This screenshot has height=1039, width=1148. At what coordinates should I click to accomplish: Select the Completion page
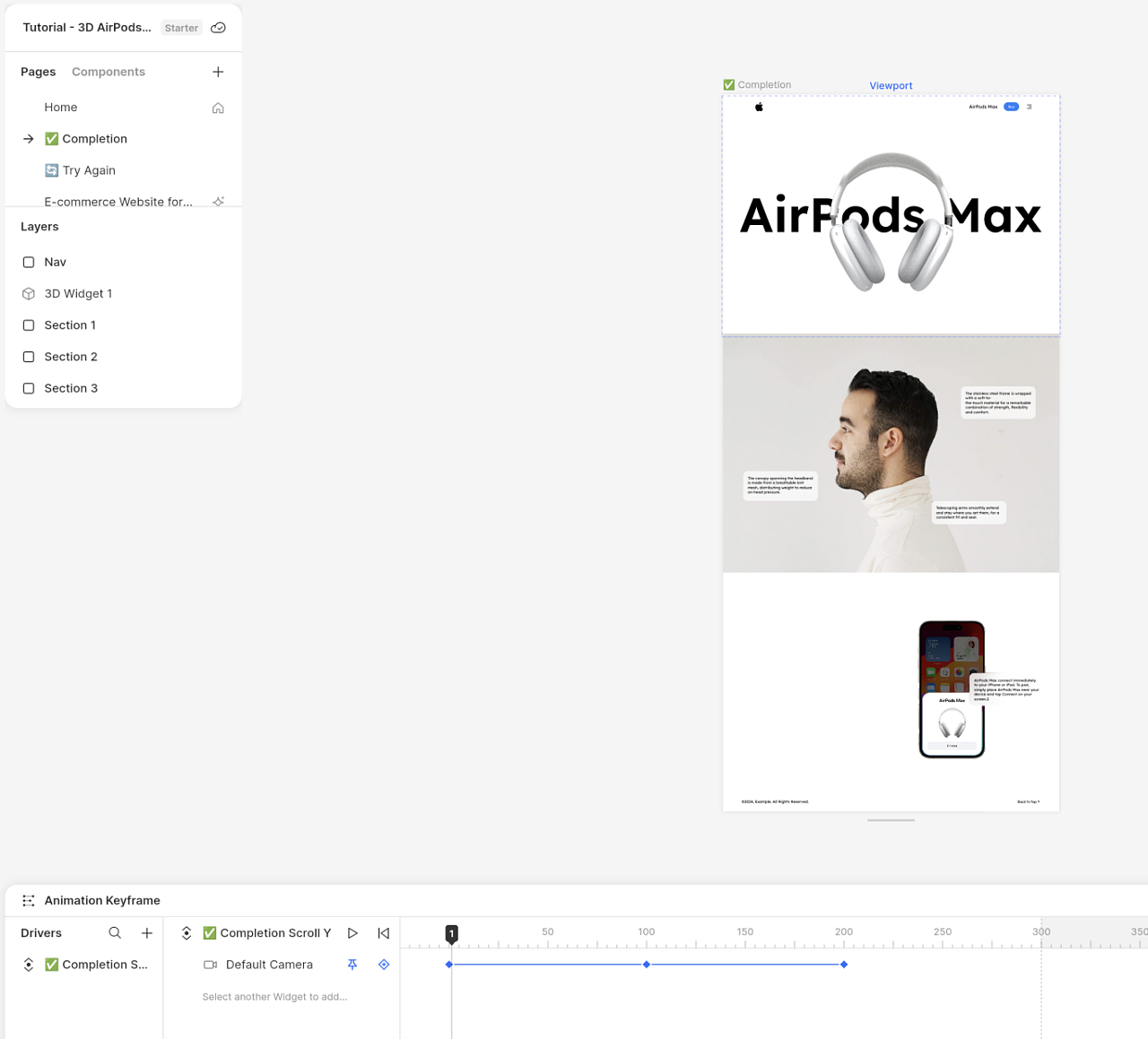click(x=86, y=139)
